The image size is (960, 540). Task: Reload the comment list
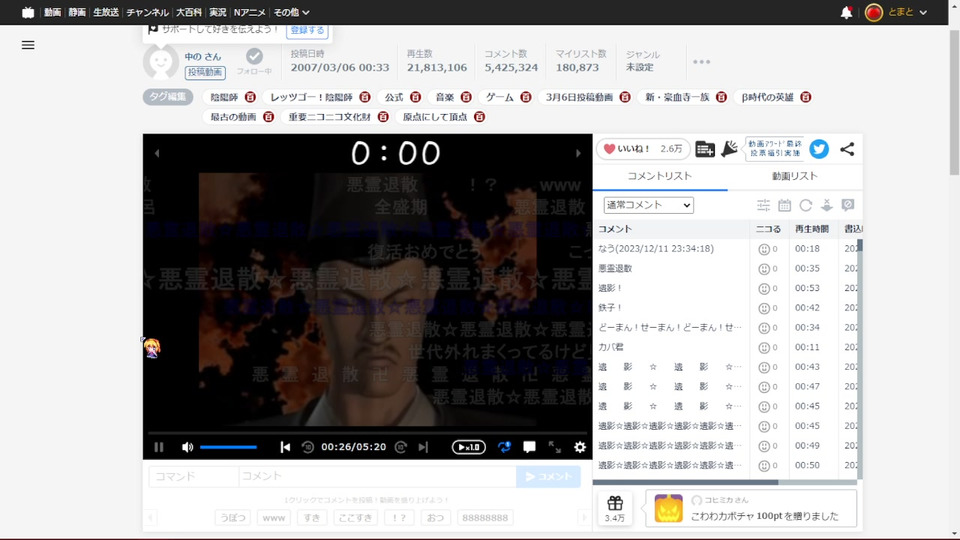[806, 205]
